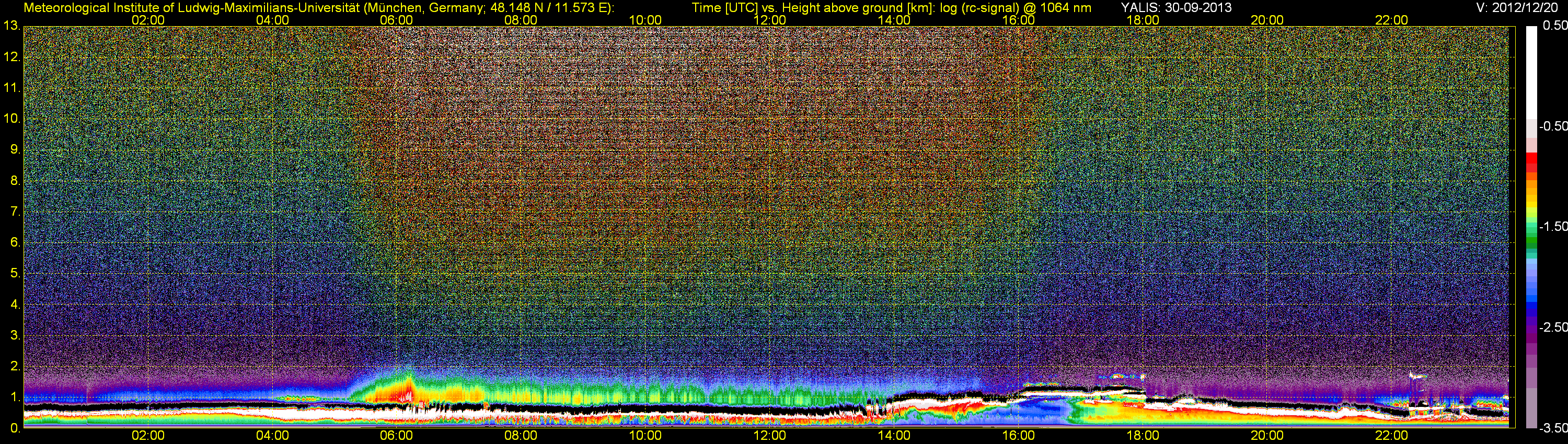Image resolution: width=1568 pixels, height=444 pixels.
Task: Click the 3 km height axis label
Action: [x=15, y=336]
